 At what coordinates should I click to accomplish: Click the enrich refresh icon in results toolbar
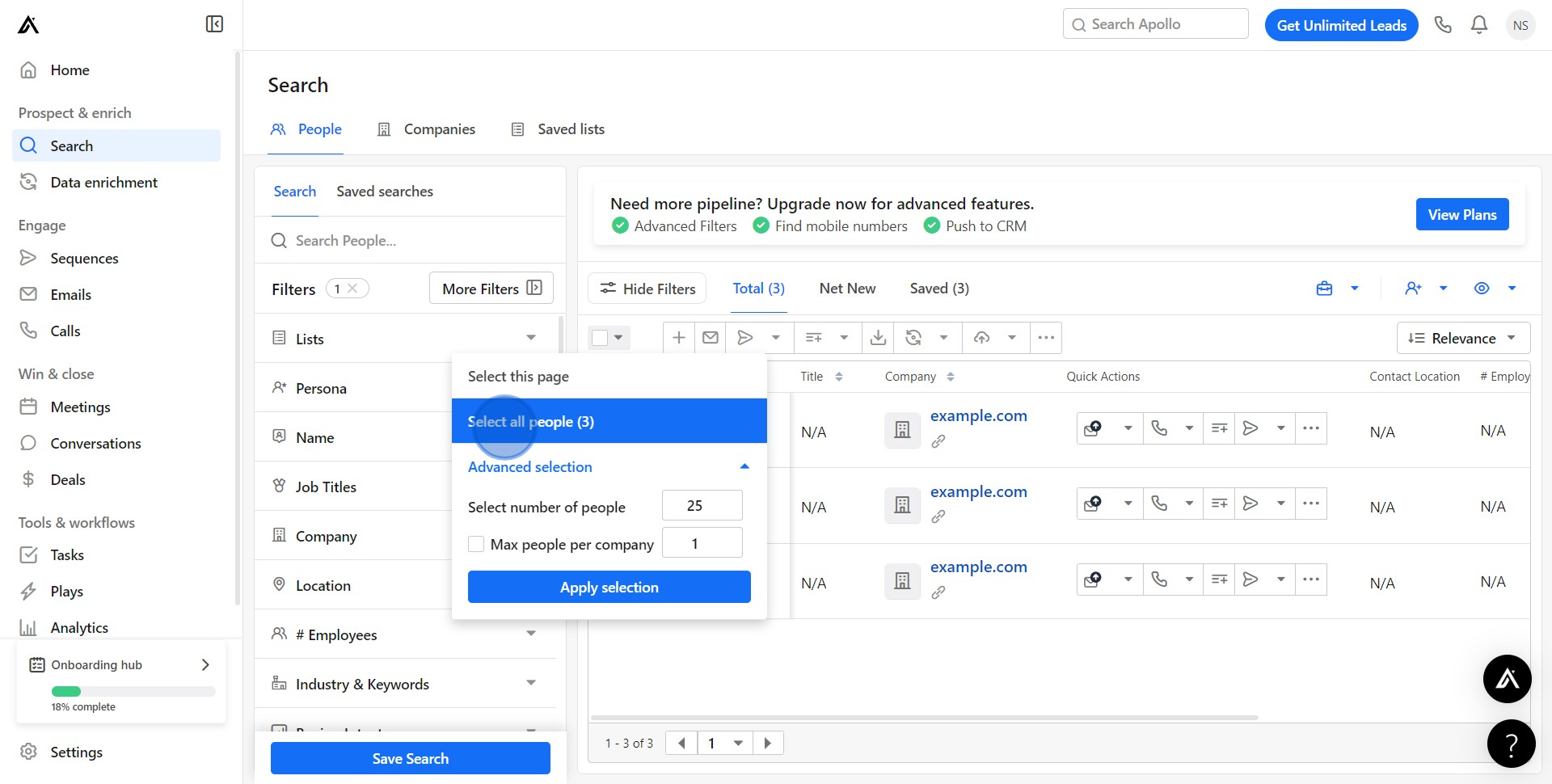[913, 338]
